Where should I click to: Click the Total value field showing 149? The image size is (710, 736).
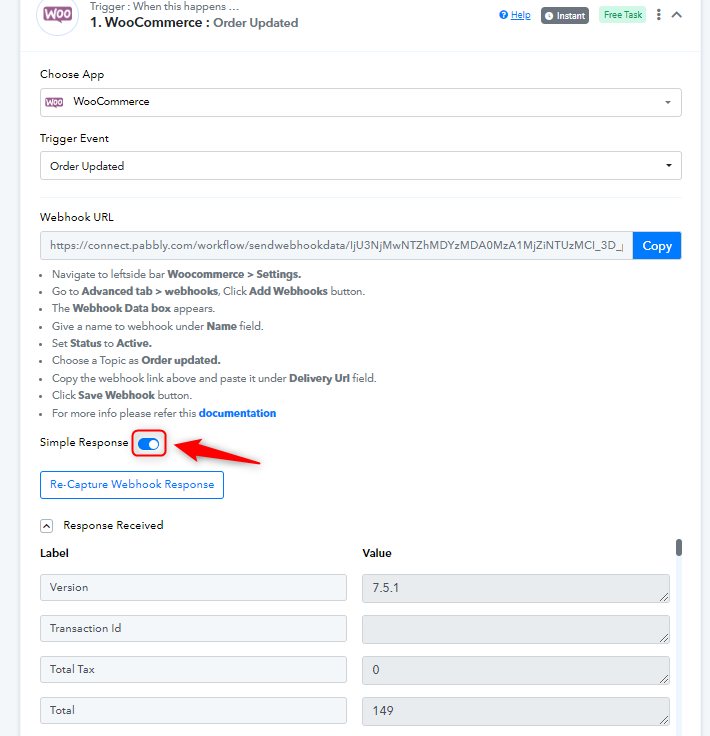click(516, 711)
